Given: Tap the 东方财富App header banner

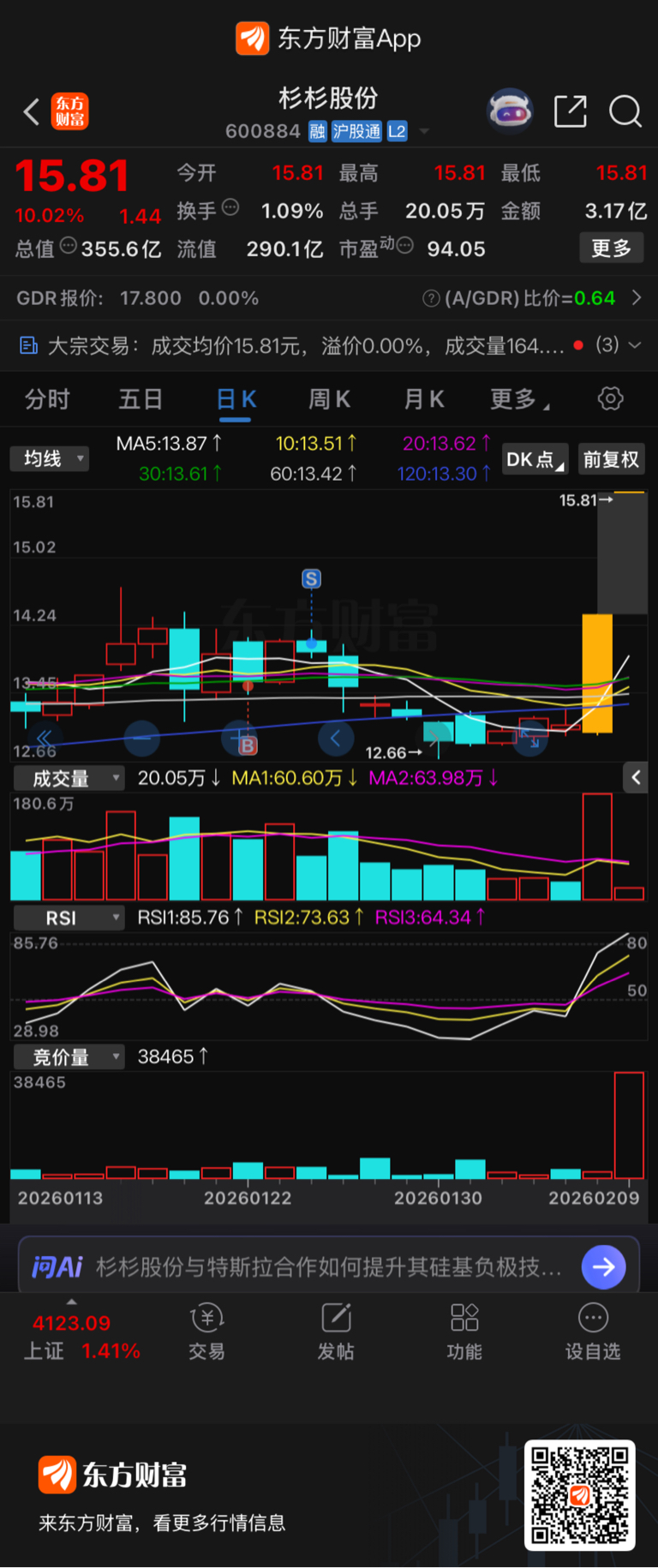Looking at the screenshot, I should pyautogui.click(x=329, y=39).
